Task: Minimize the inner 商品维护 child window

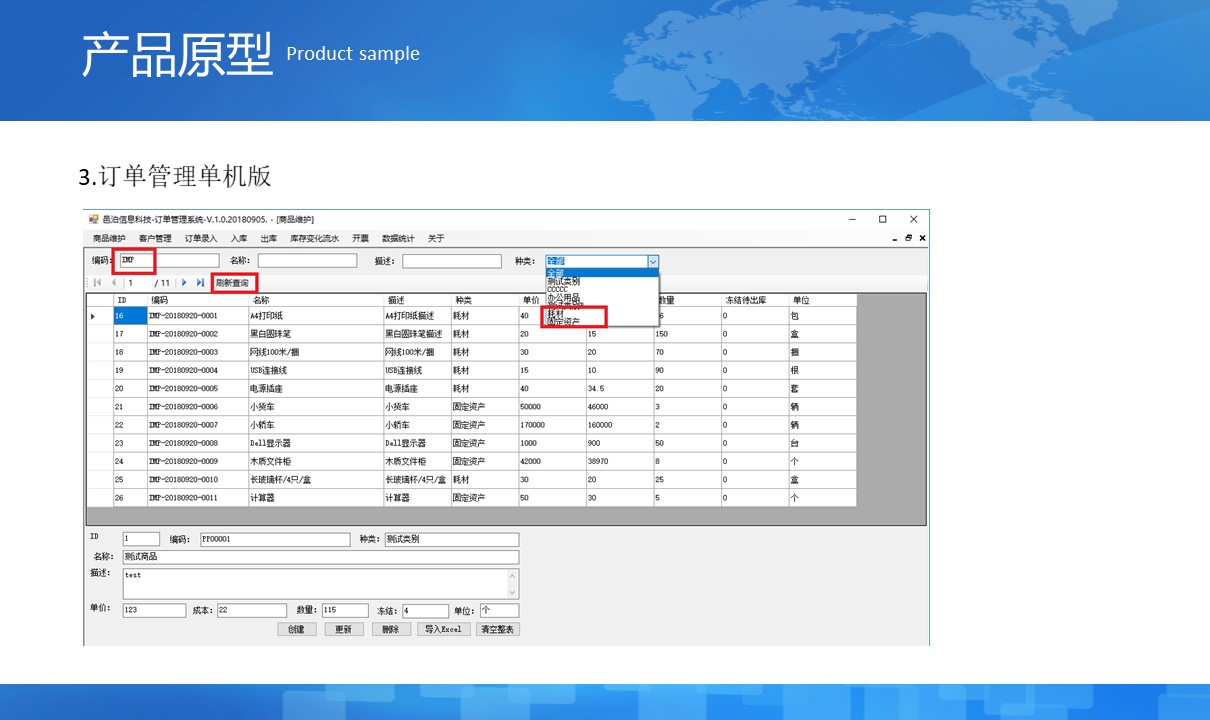Action: [895, 238]
